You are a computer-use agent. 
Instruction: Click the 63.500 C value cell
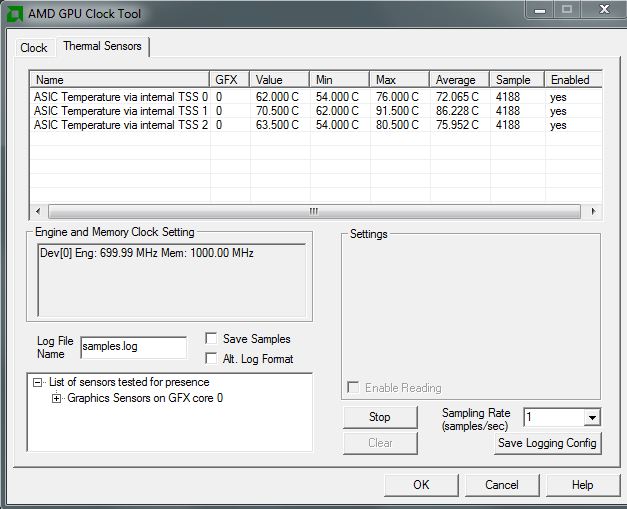click(277, 125)
